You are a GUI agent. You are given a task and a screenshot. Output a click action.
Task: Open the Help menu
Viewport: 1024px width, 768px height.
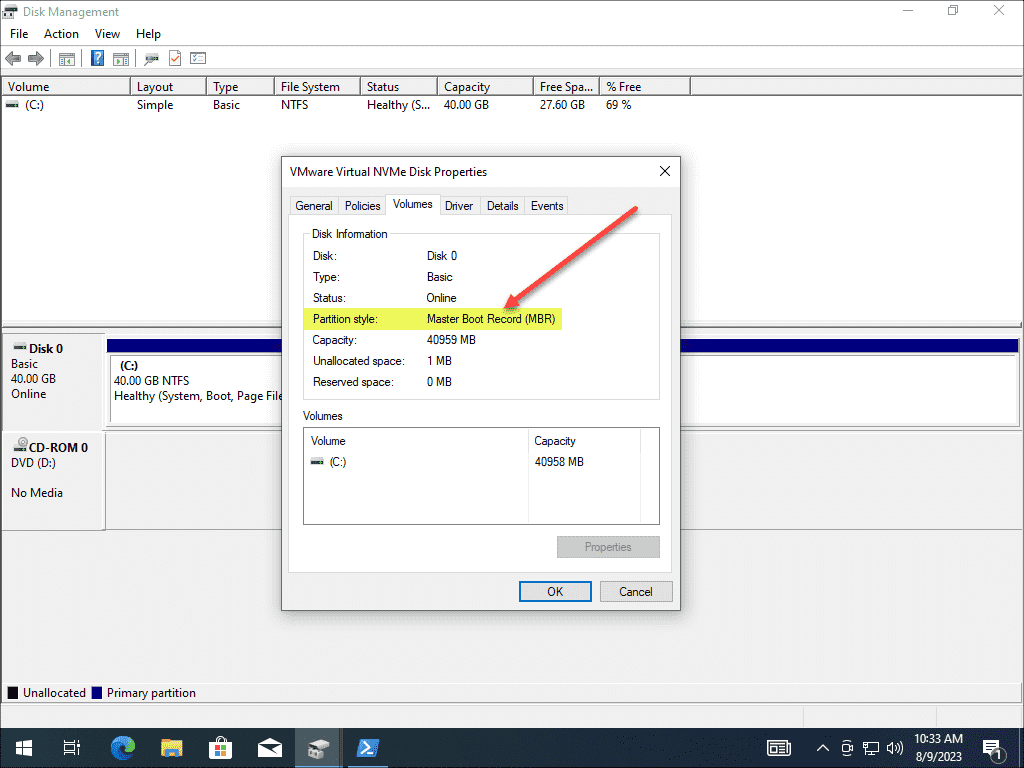(x=148, y=34)
